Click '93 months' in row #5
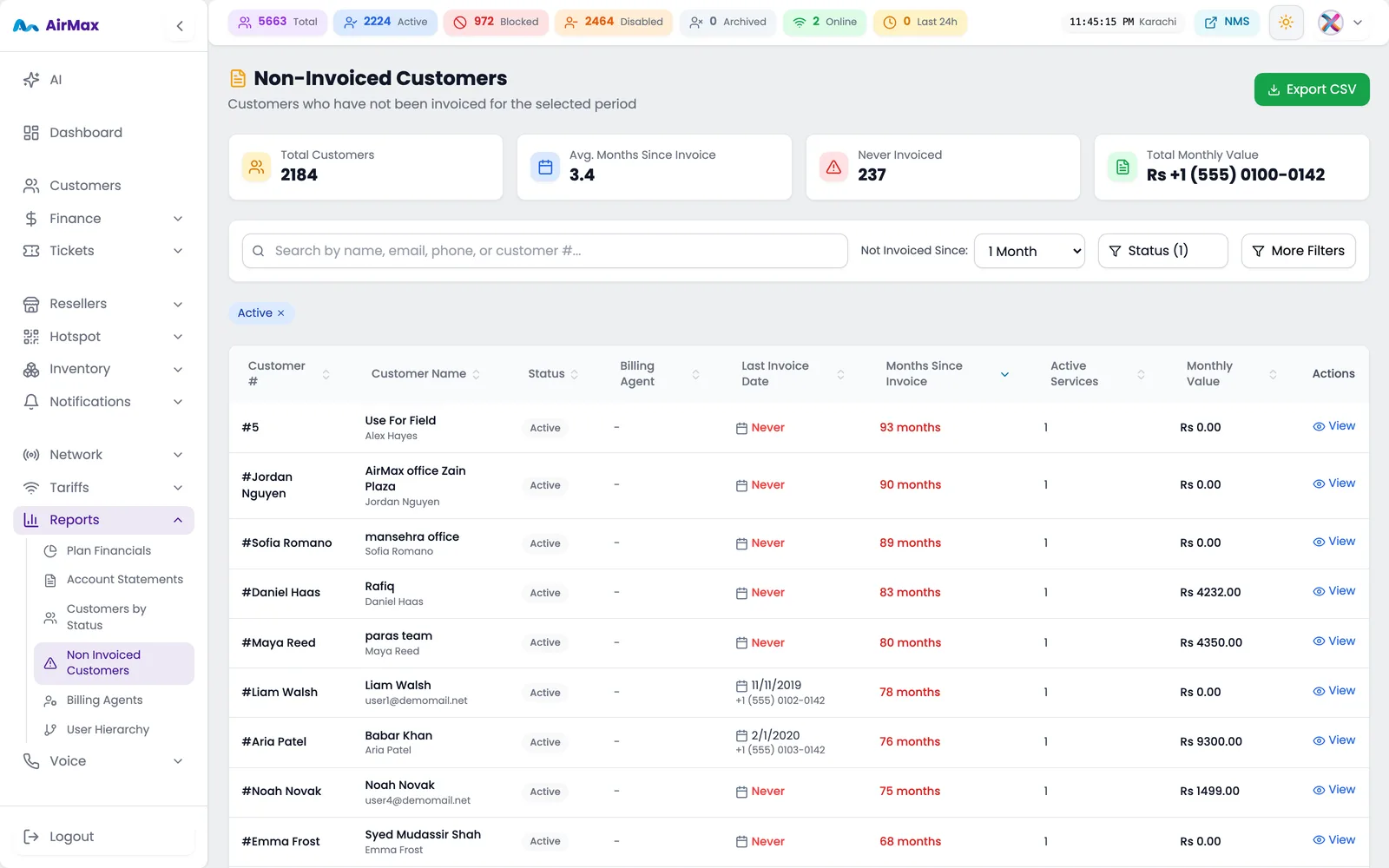 [x=910, y=428]
